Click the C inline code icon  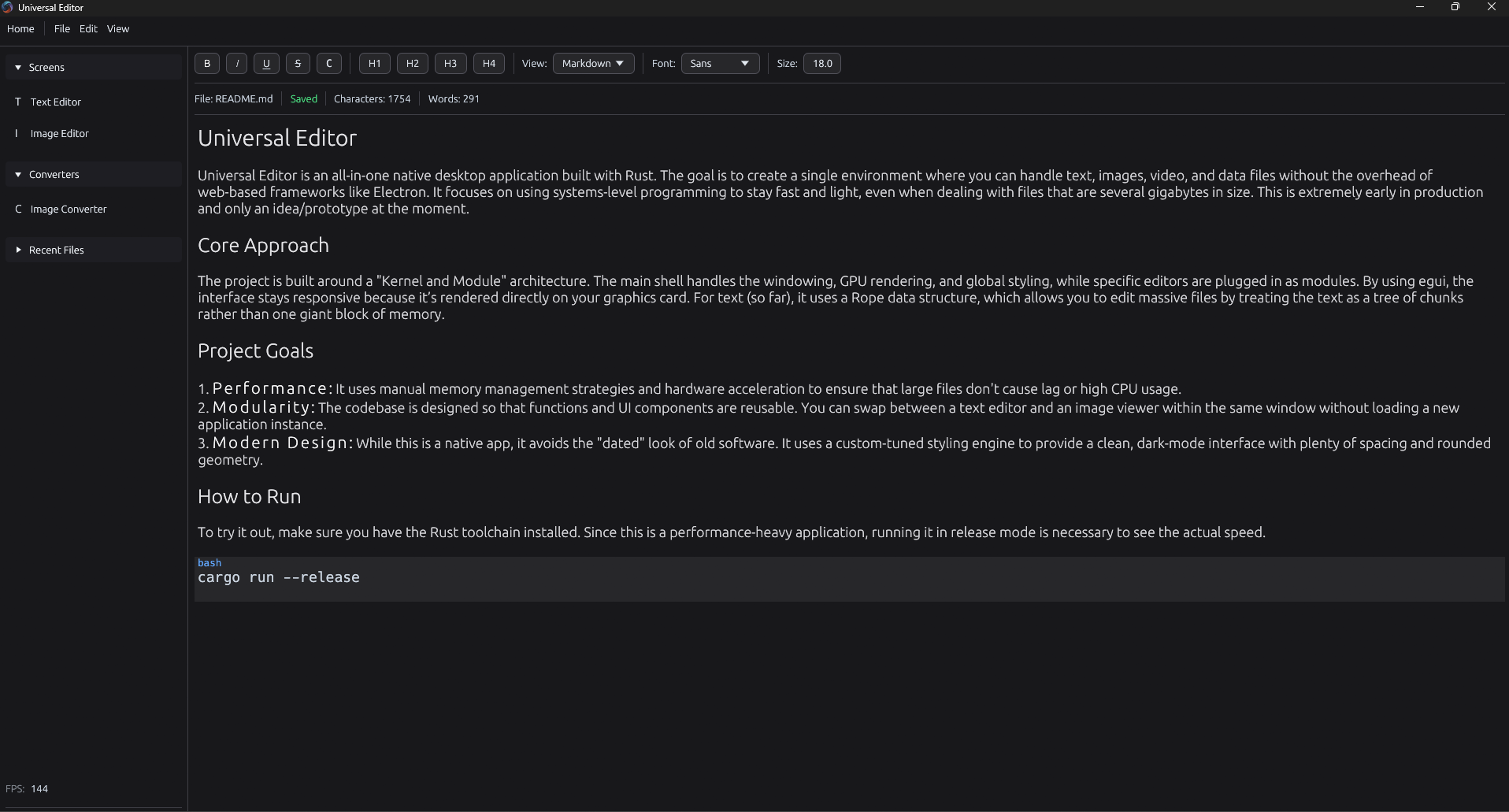click(x=328, y=63)
